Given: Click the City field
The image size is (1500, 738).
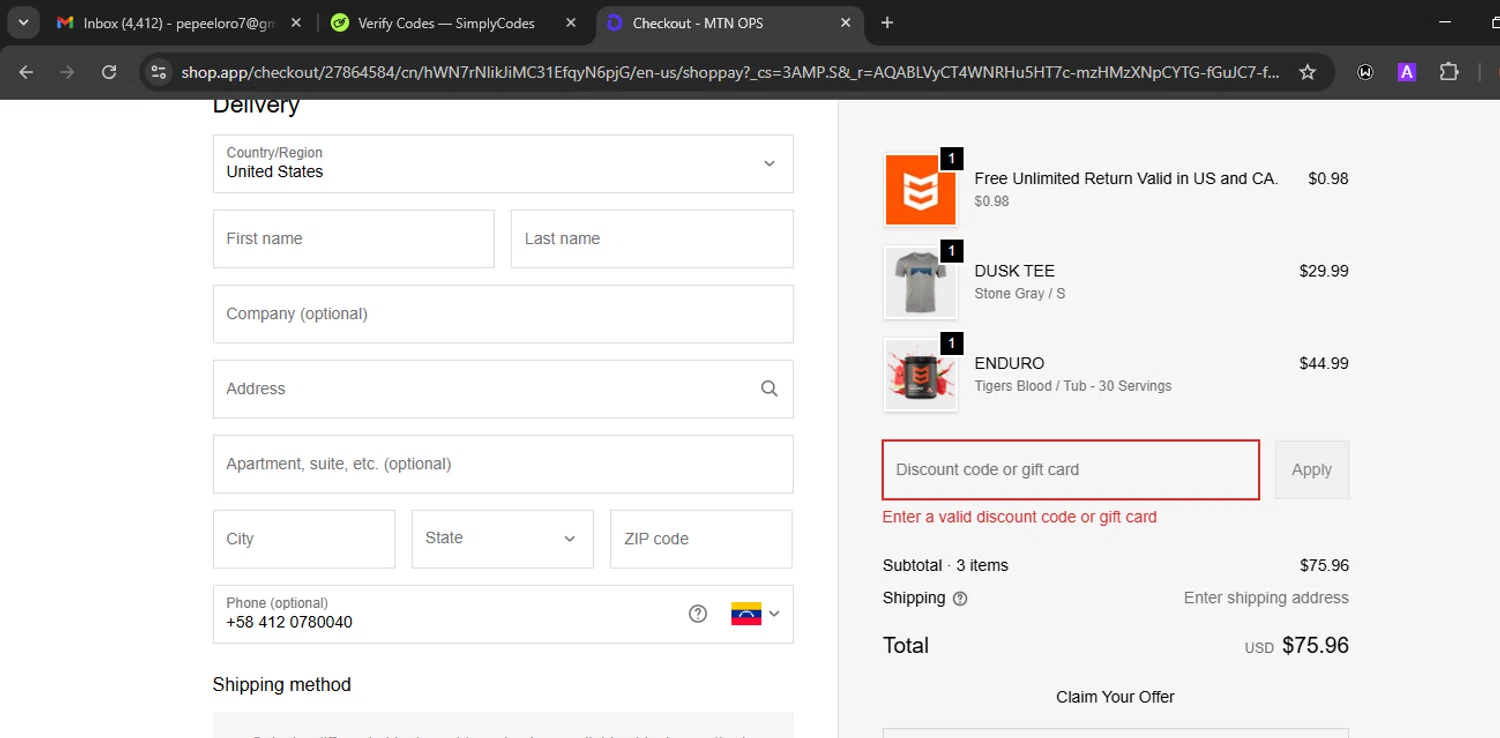Looking at the screenshot, I should point(304,539).
